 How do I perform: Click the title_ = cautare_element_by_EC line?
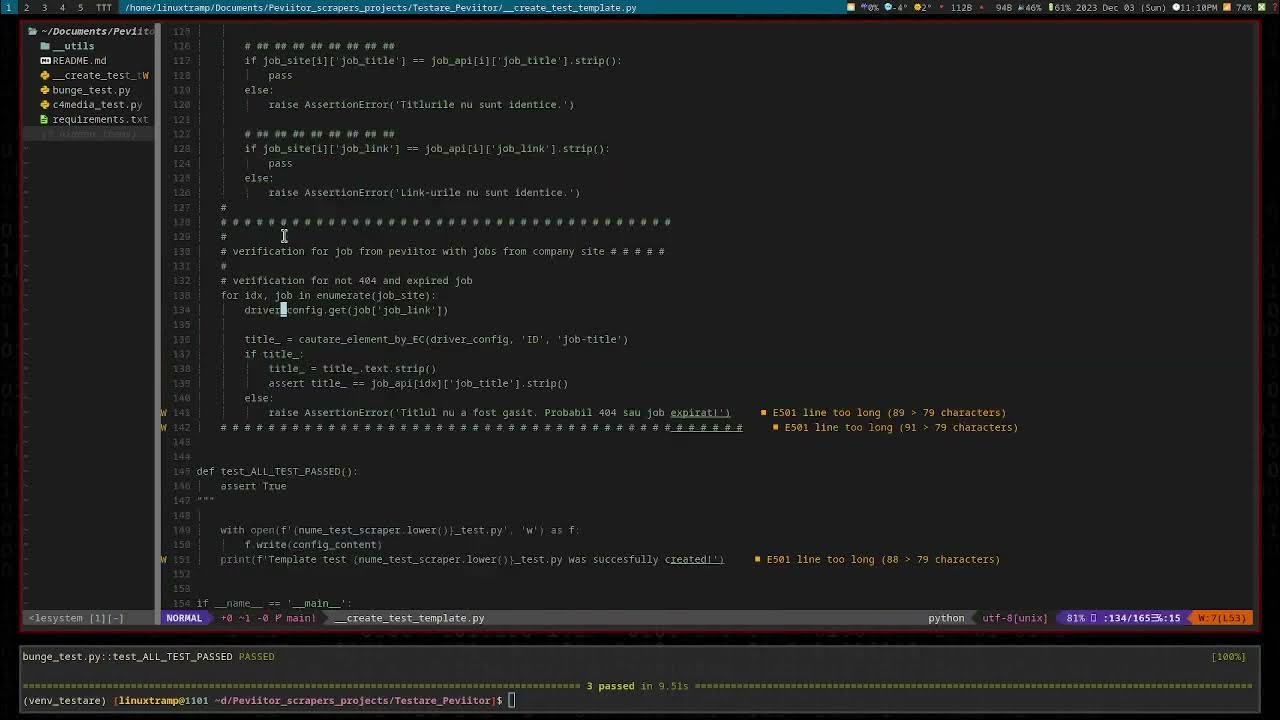click(436, 339)
